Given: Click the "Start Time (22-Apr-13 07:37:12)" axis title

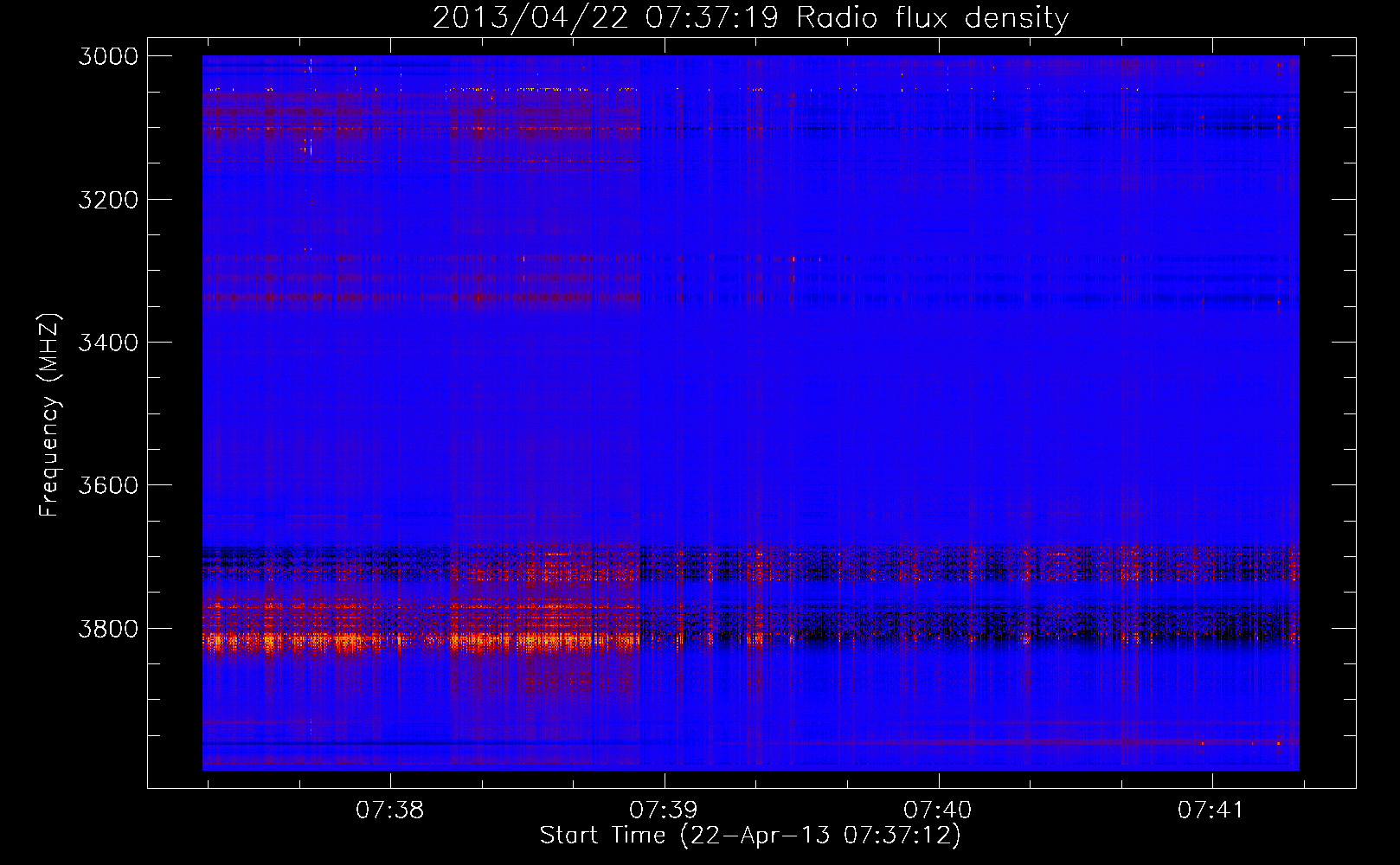Looking at the screenshot, I should [750, 836].
